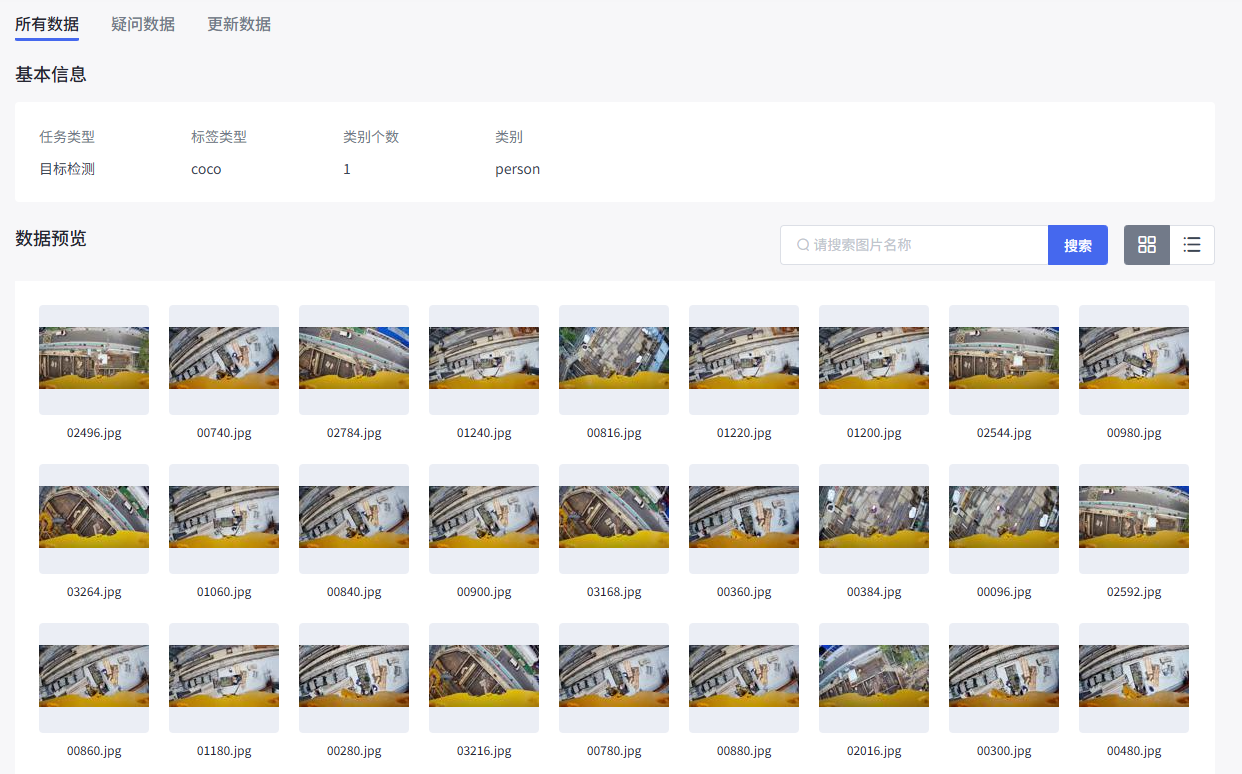Viewport: 1242px width, 774px height.
Task: Open thumbnail of 00280.jpg
Action: click(354, 678)
